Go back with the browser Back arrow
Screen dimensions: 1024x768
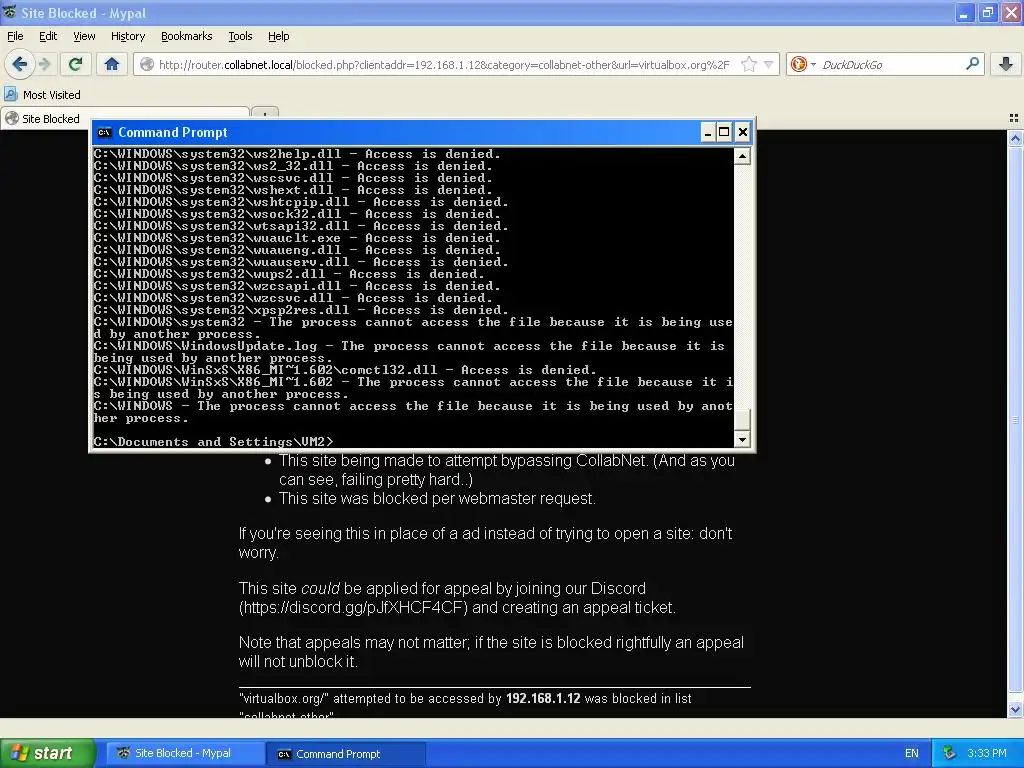coord(20,64)
